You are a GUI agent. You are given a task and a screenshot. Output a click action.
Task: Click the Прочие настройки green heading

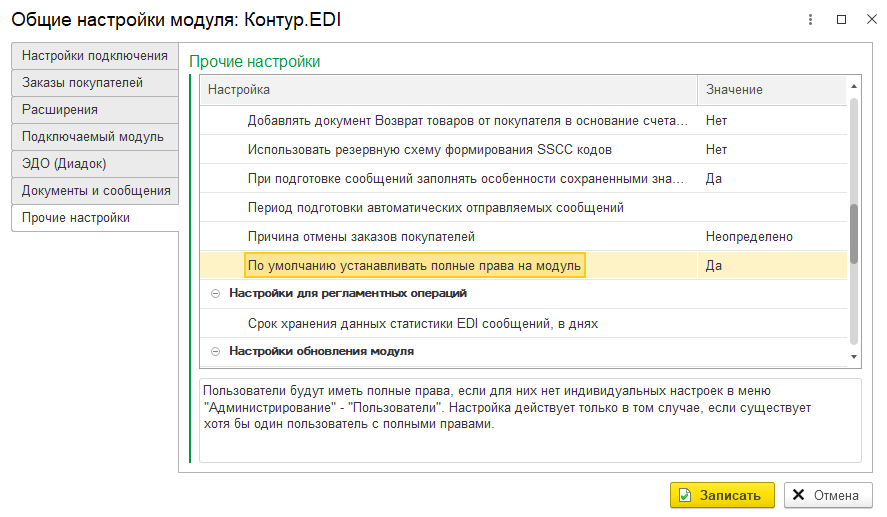click(255, 61)
